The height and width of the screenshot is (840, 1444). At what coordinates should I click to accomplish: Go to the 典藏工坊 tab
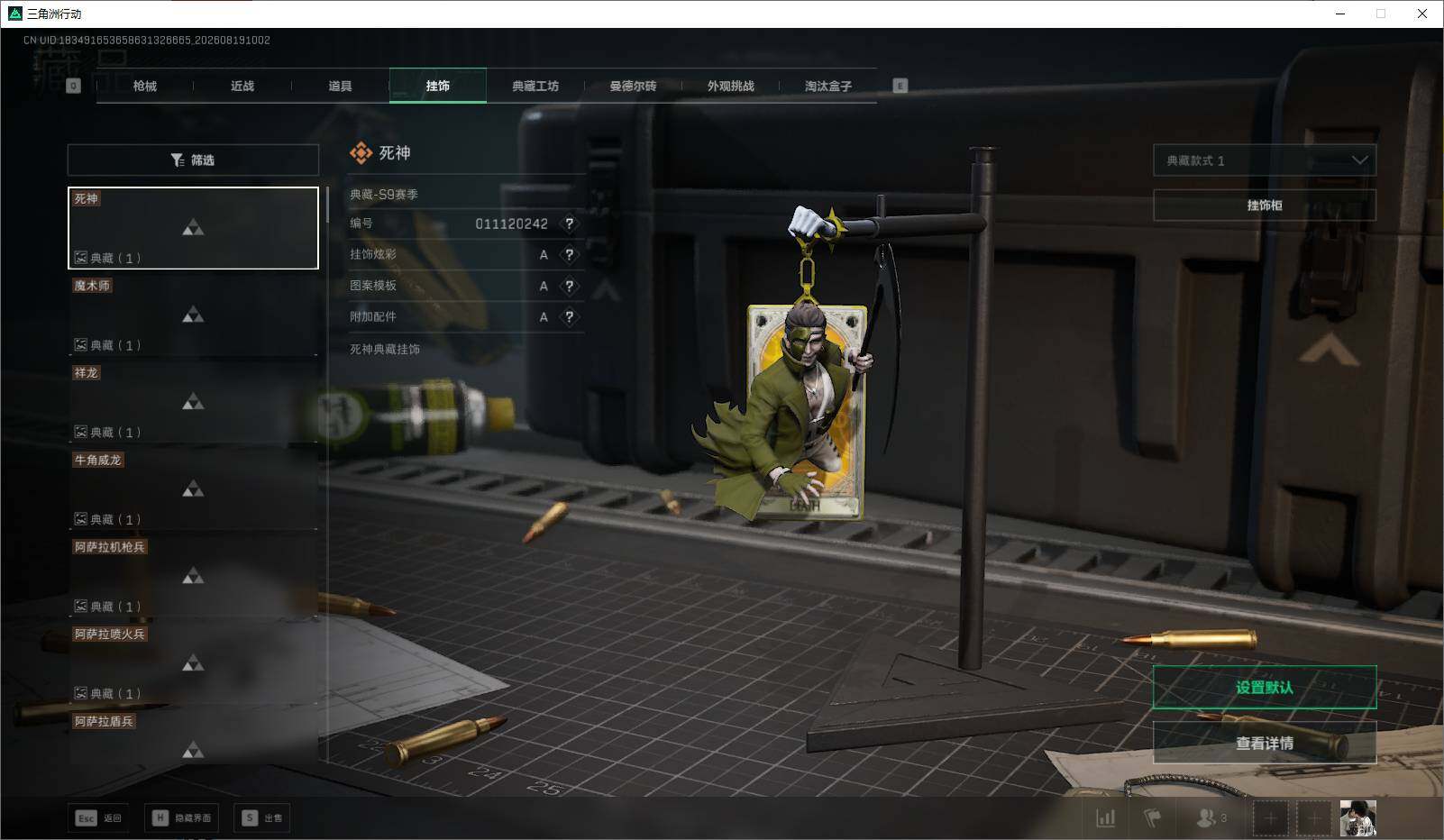point(535,86)
